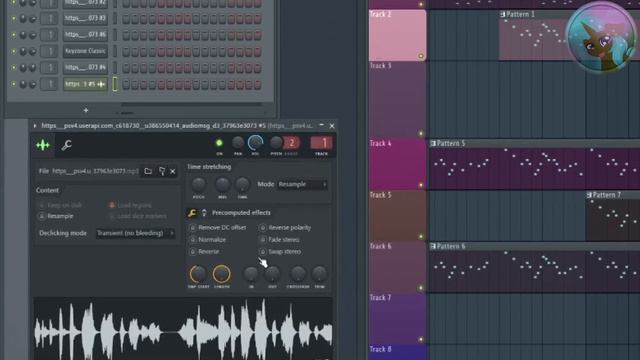Click sample waveform preview display
Screen dimensions: 640x360
183,329
